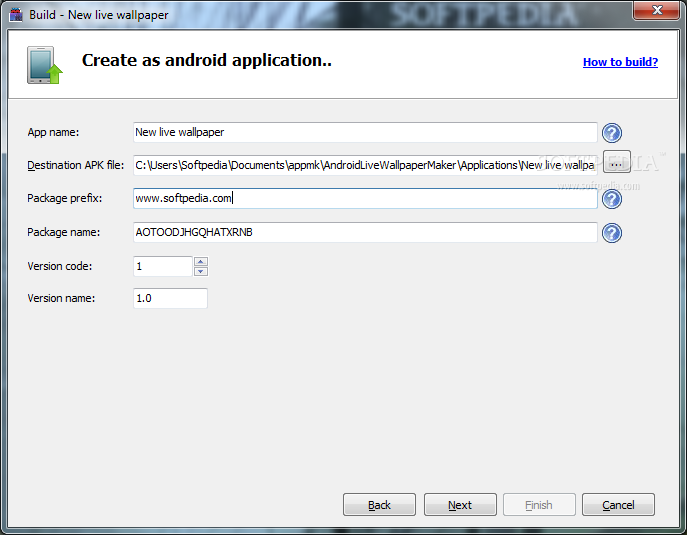Click the help icon beside Package prefix

612,199
